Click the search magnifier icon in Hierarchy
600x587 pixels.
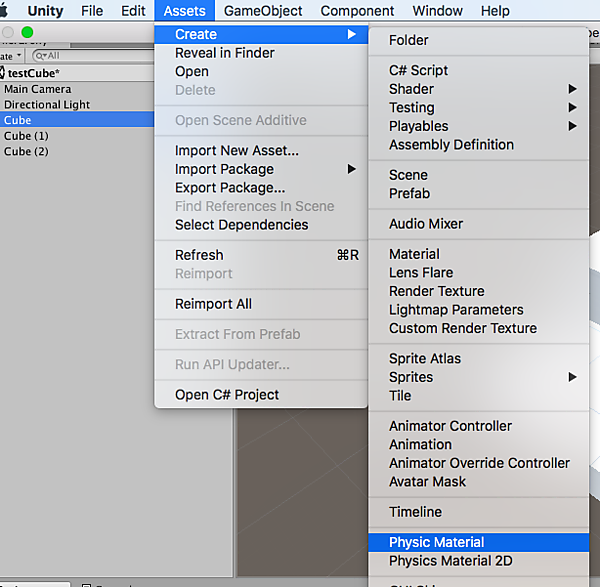(41, 56)
